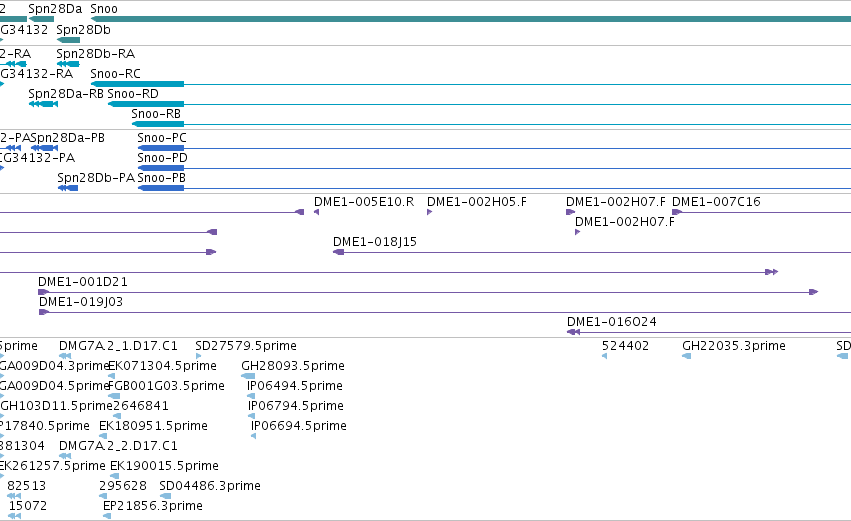Screen dimensions: 851x521
Task: Click the DME1-005E10.R clone label
Action: click(x=364, y=202)
